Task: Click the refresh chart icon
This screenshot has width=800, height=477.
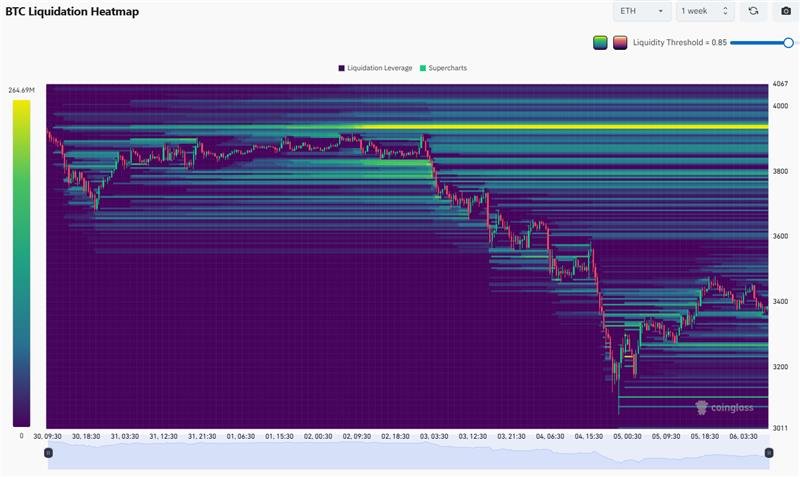Action: click(754, 11)
